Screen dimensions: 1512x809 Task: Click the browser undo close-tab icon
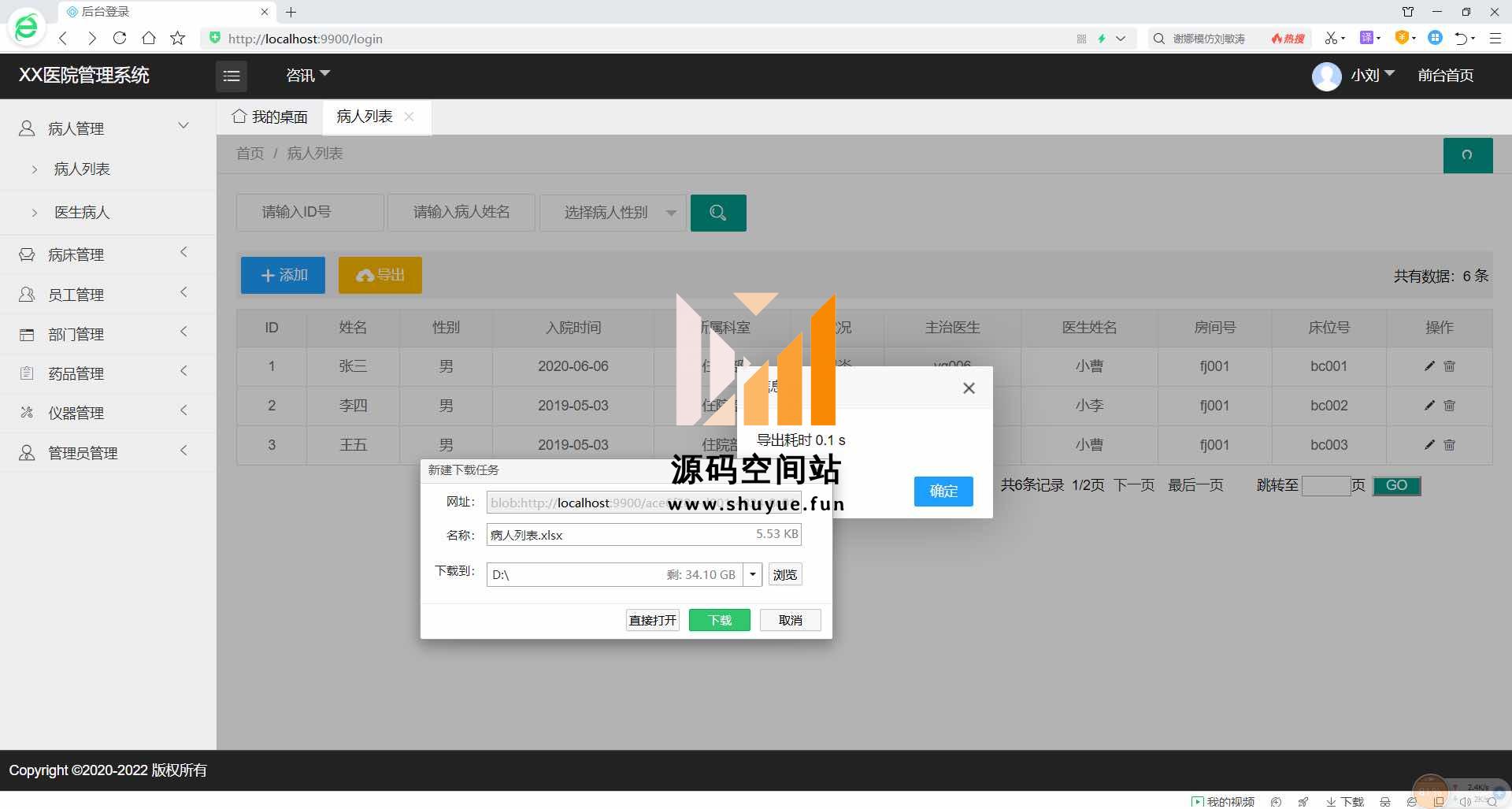point(1462,38)
